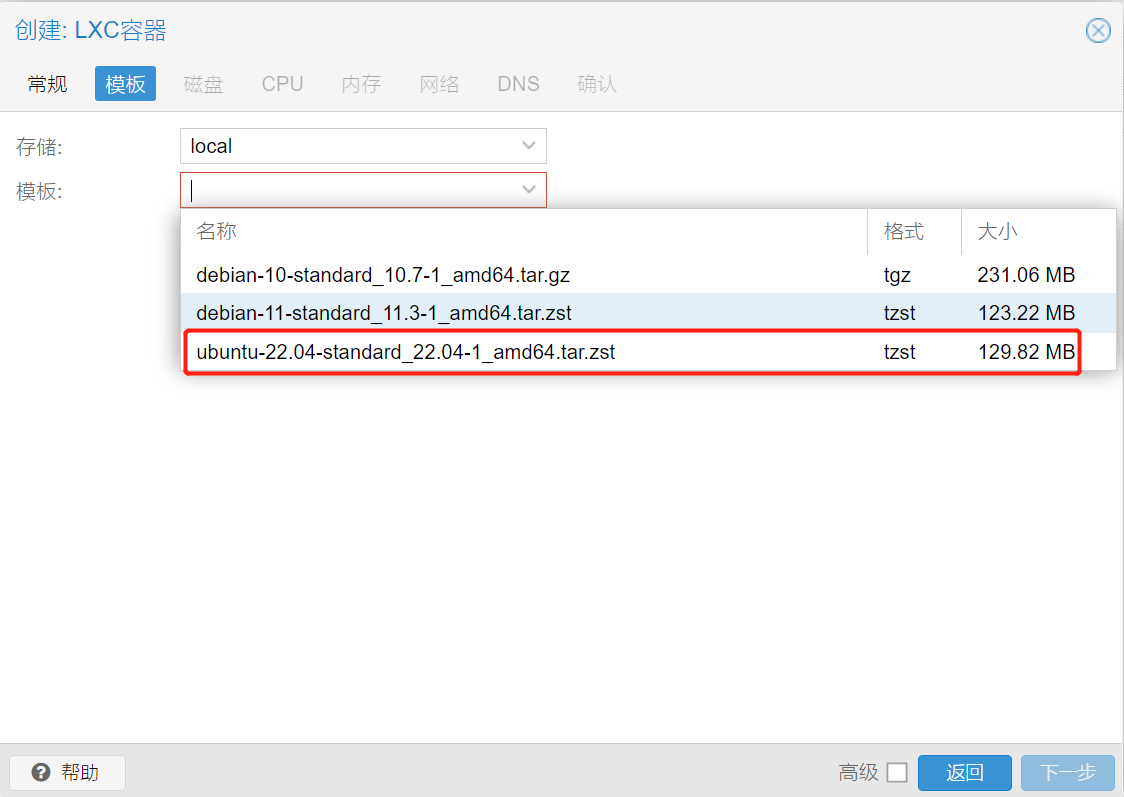
Task: Select the 模板 tab
Action: pos(125,84)
